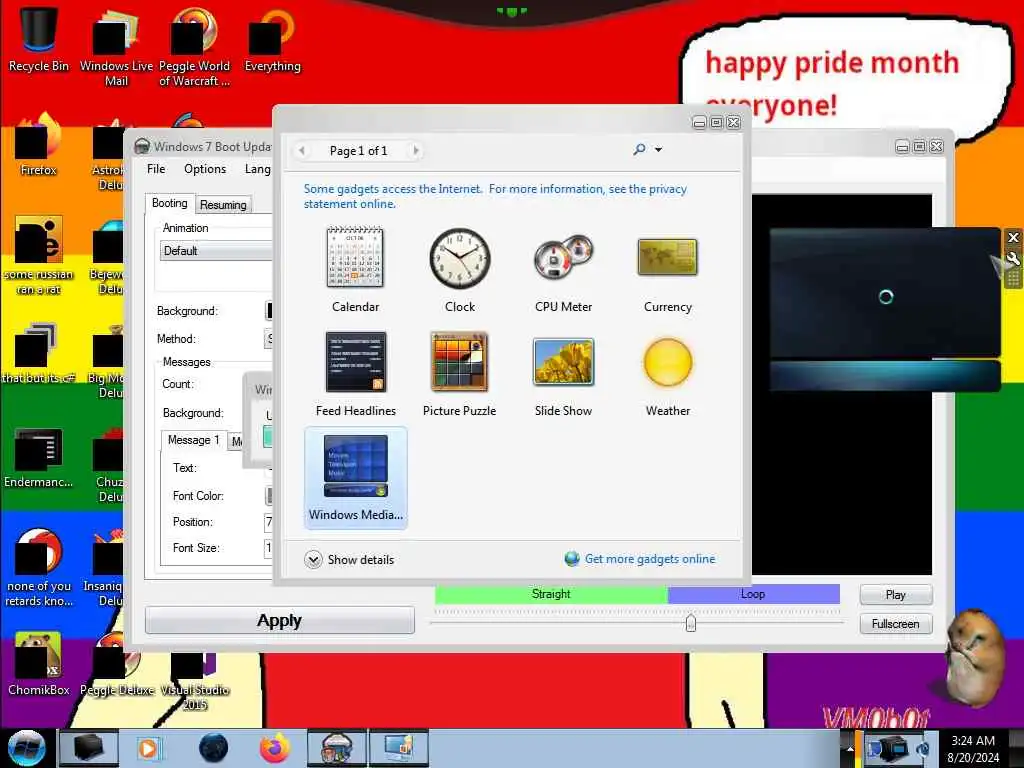This screenshot has width=1024, height=768.
Task: Open the gadget search dropdown arrow
Action: 658,150
